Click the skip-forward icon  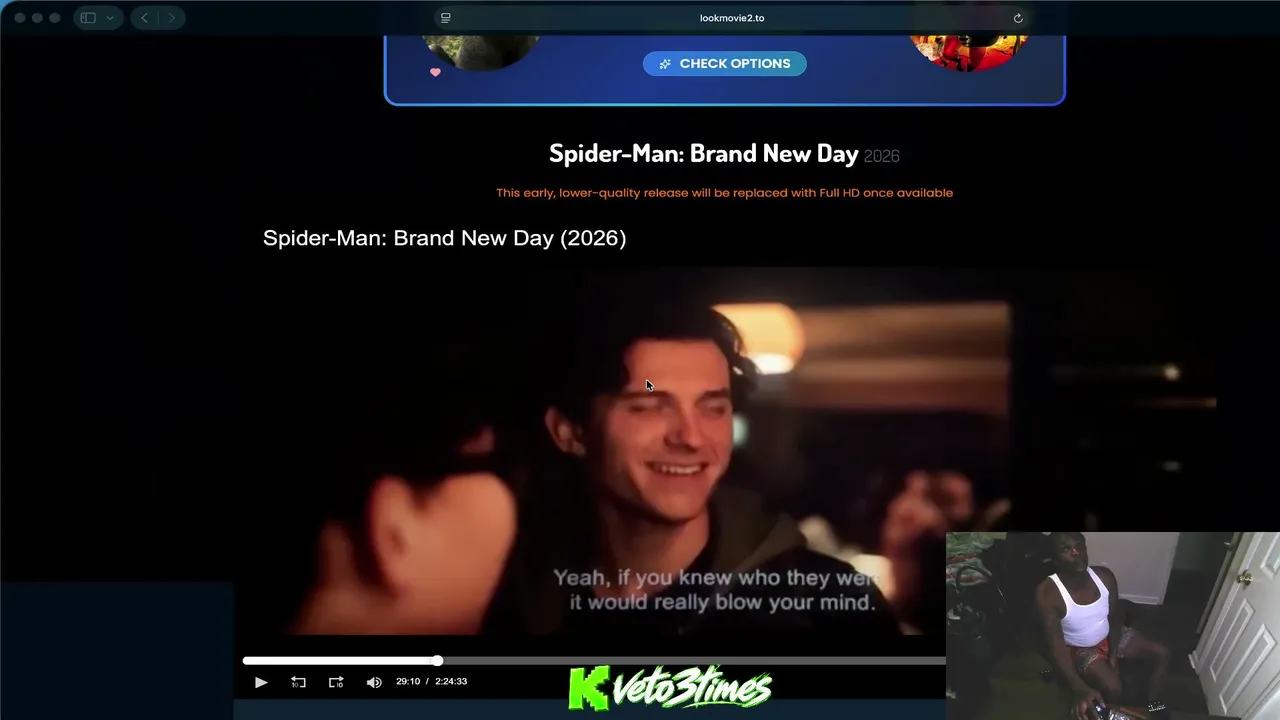point(336,682)
